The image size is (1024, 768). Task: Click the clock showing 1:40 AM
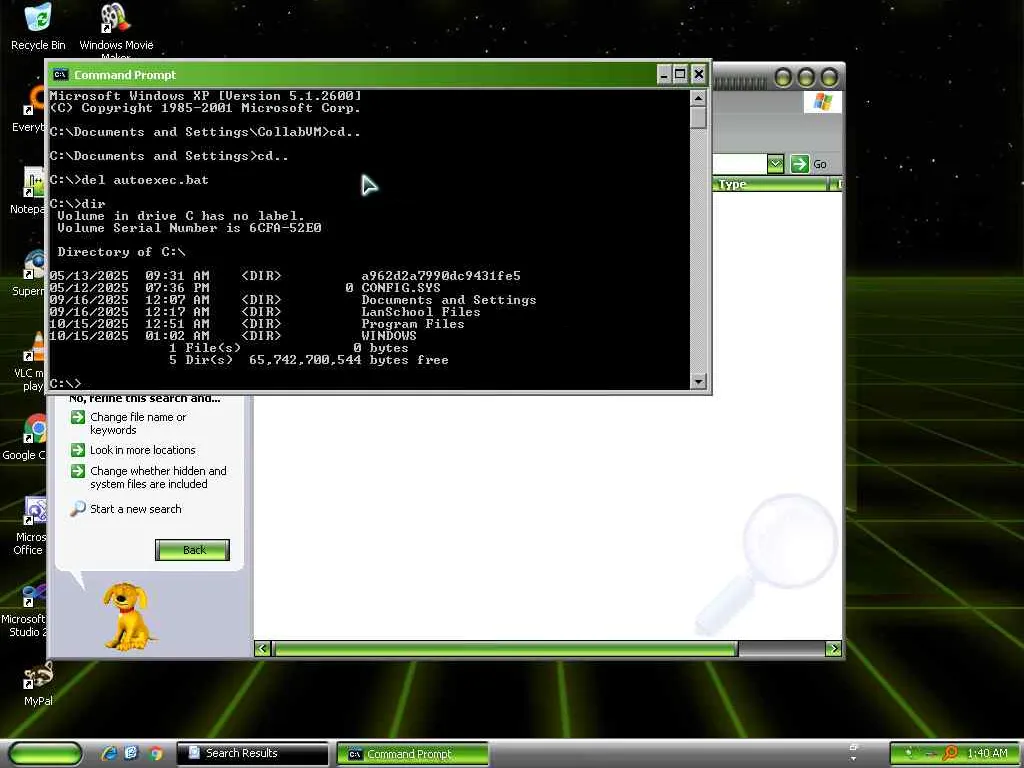(987, 753)
